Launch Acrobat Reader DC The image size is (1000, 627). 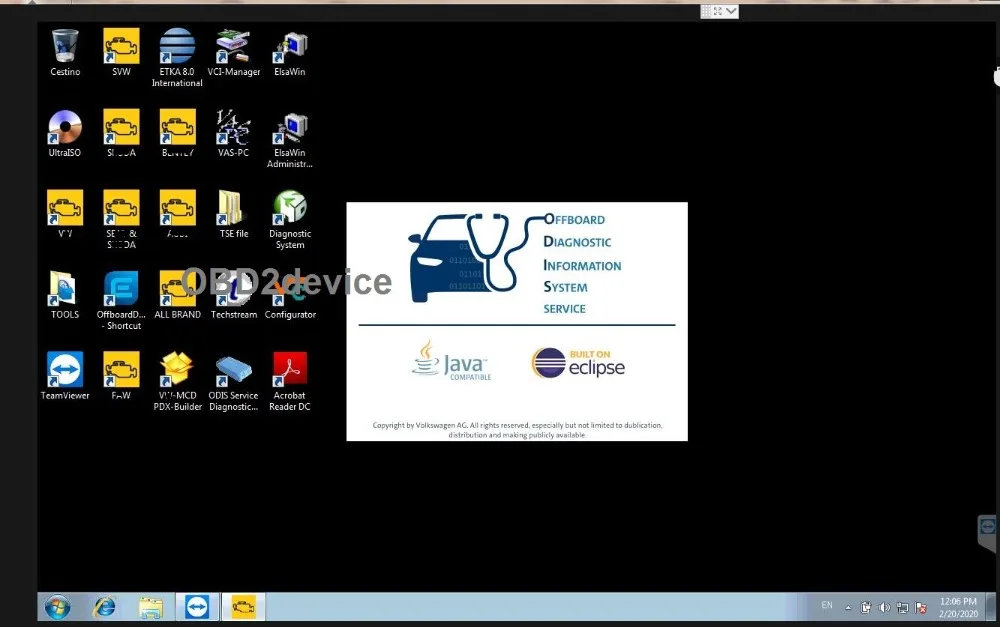[290, 381]
